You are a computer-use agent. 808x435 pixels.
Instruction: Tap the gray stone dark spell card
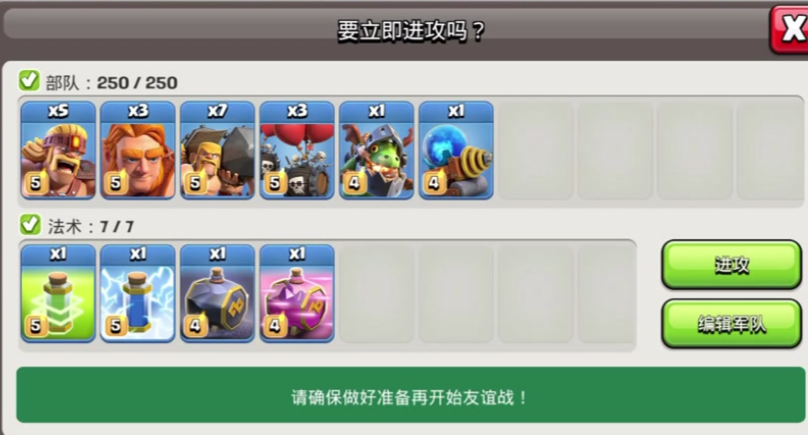tap(217, 293)
